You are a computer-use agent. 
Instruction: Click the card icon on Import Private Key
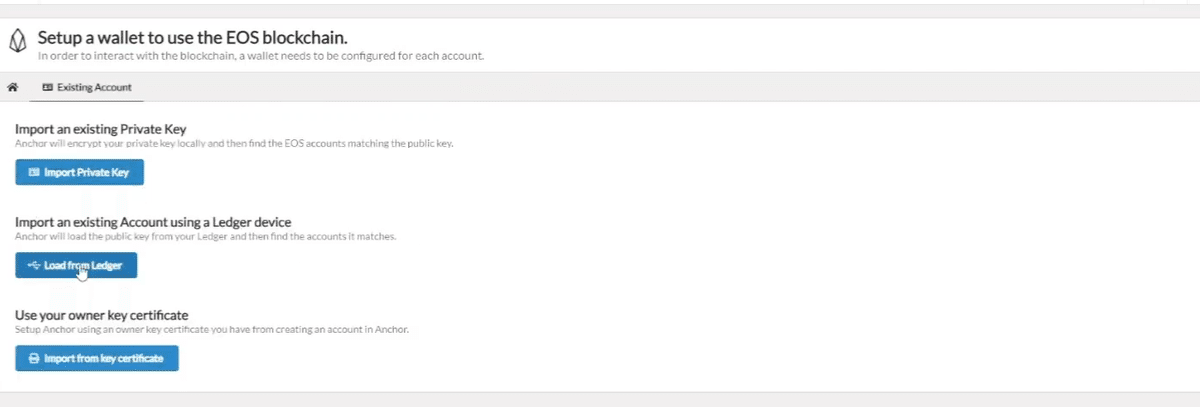[33, 173]
